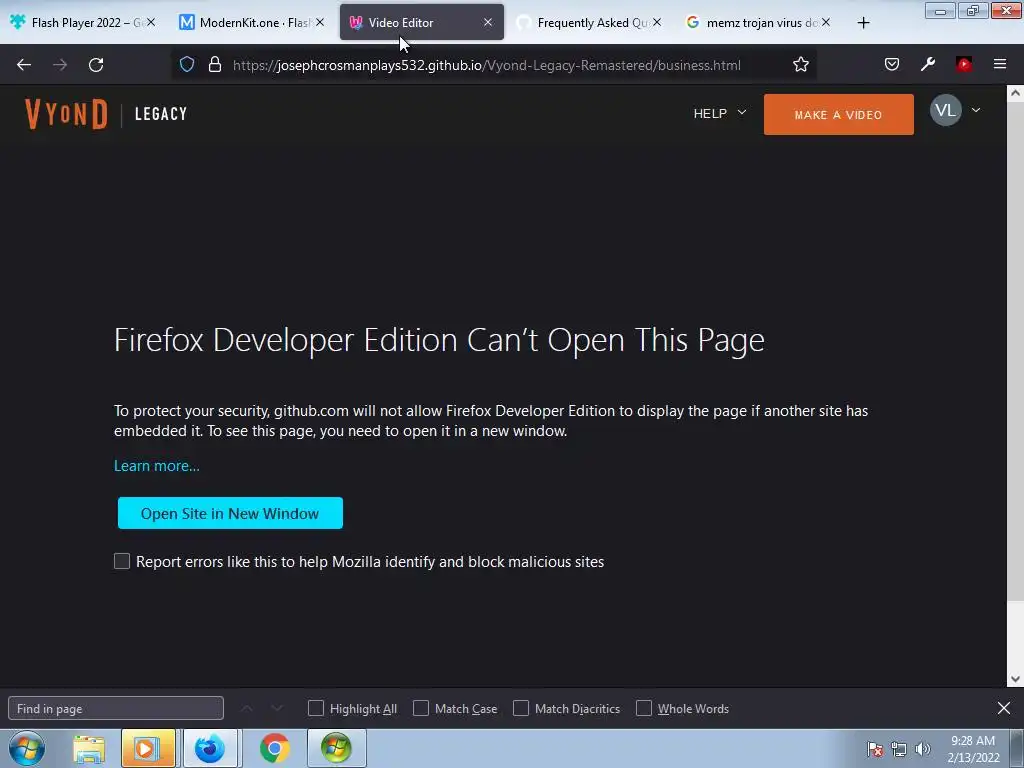Open the Windows Start menu

tap(27, 748)
